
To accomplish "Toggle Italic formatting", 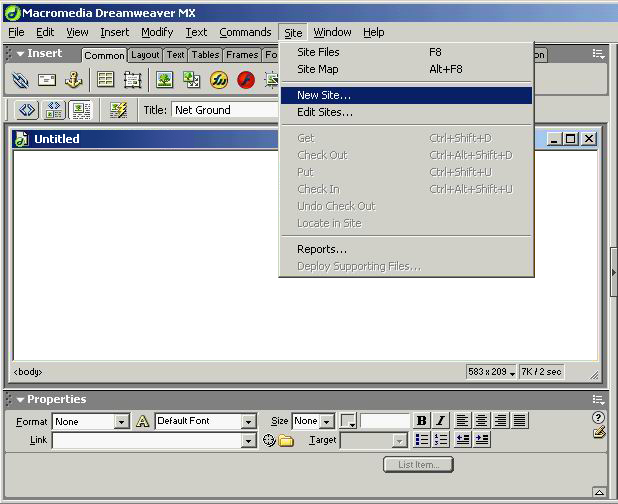I will (x=441, y=420).
